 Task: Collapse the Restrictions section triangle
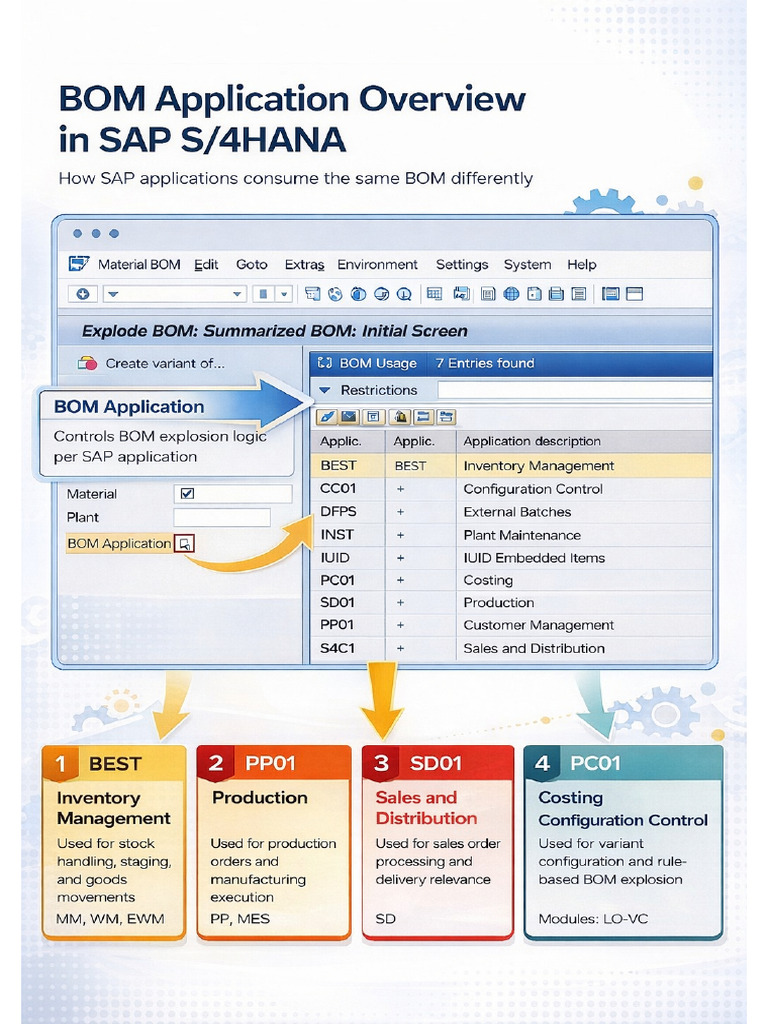pyautogui.click(x=324, y=390)
